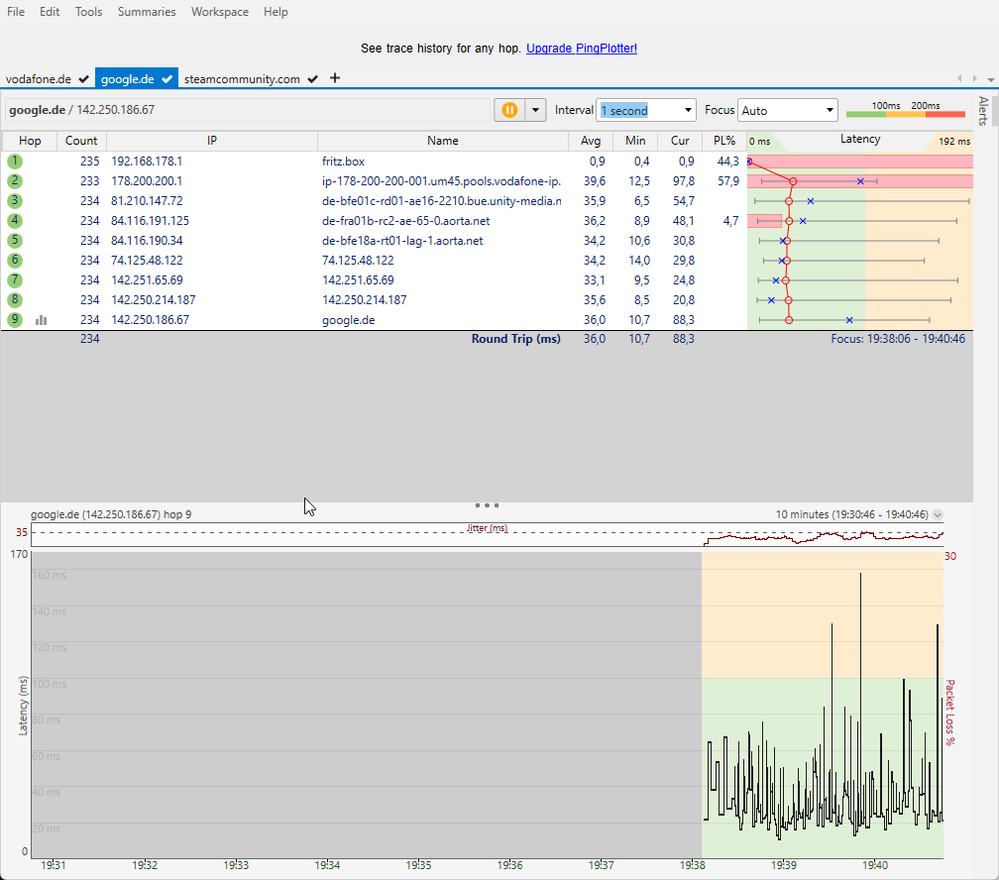Image resolution: width=999 pixels, height=880 pixels.
Task: Open the pause button dropdown arrow
Action: (x=536, y=110)
